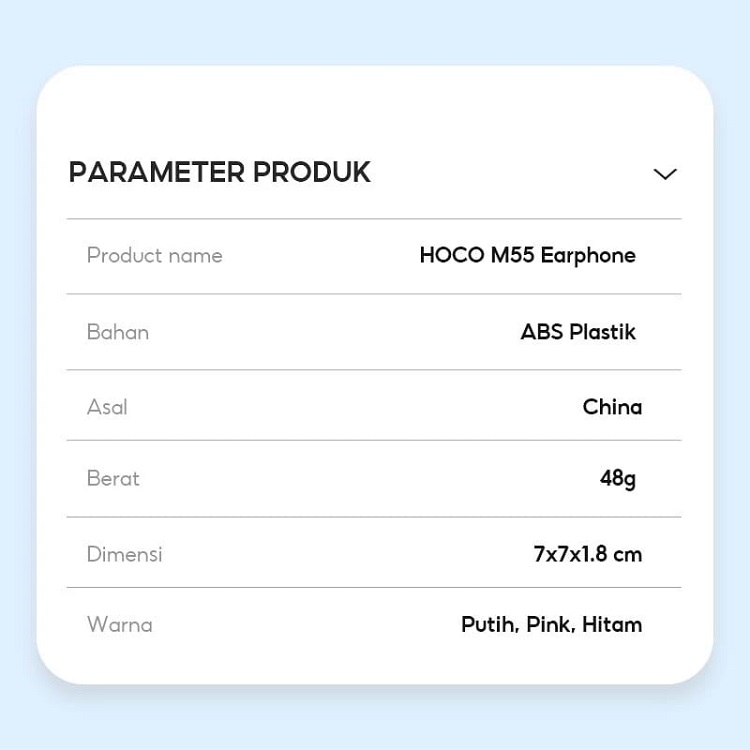
Task: Click the M55 model number
Action: [x=512, y=255]
